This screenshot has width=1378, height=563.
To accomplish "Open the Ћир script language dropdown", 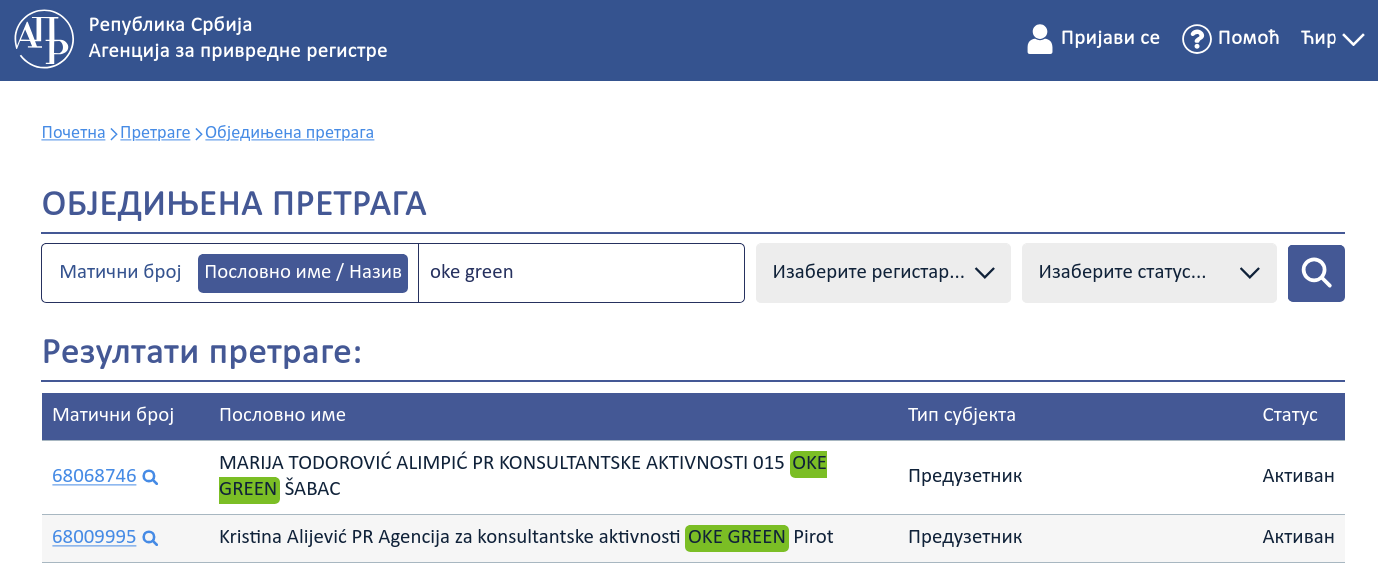I will (1333, 39).
